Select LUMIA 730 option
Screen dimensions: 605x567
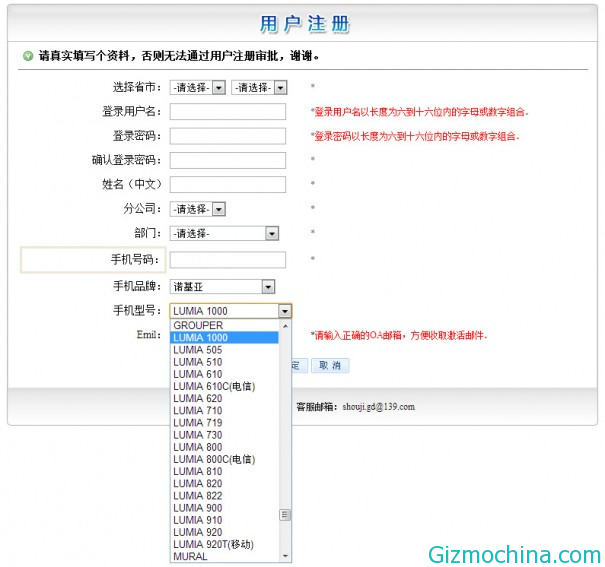[x=224, y=435]
